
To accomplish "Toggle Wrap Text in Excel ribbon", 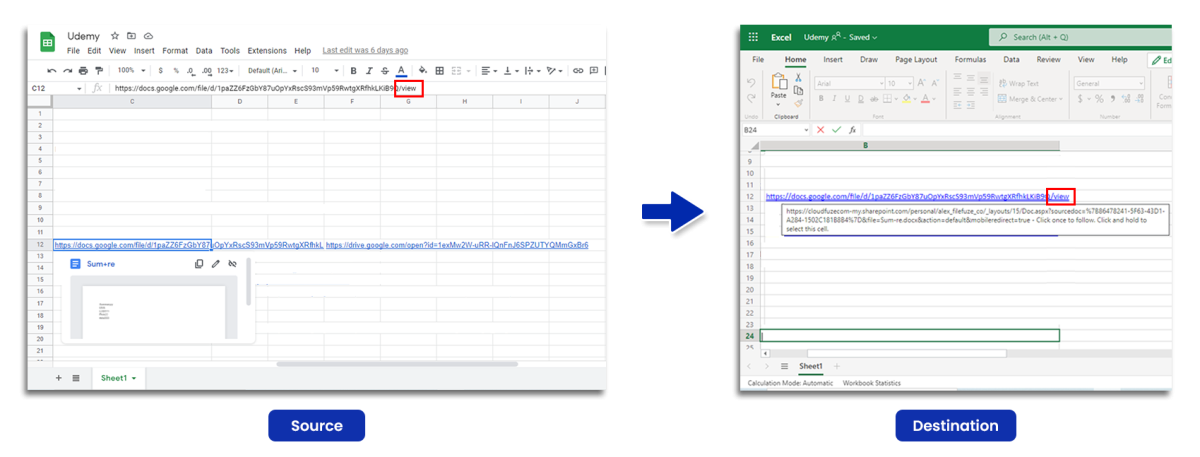I will coord(1017,84).
